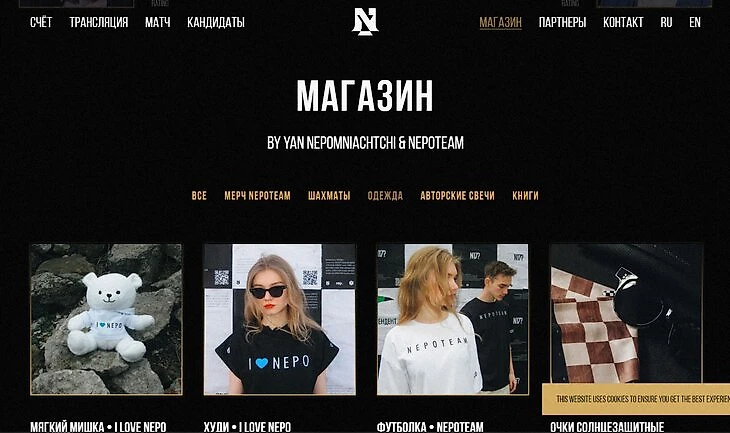Open the sunglasses product thumbnail

click(626, 313)
